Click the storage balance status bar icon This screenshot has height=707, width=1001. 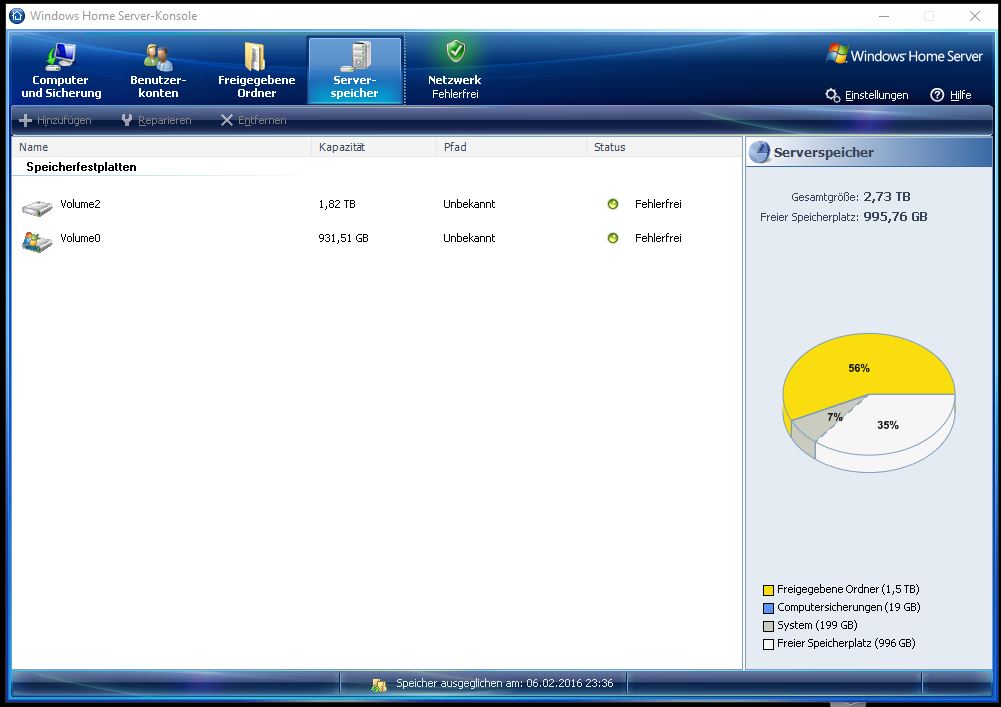[x=379, y=685]
